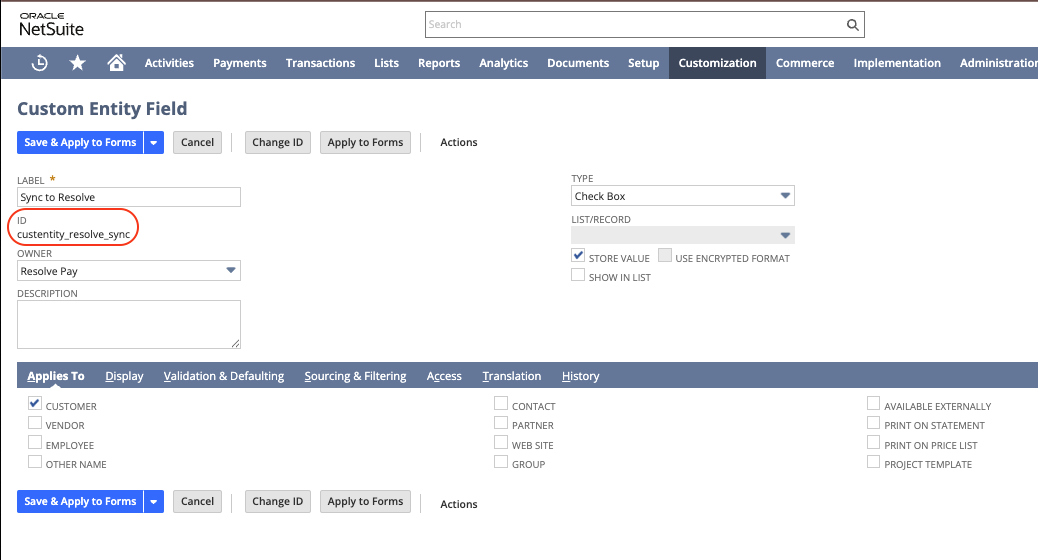The image size is (1038, 560).
Task: Click the bottom Cancel button
Action: point(197,502)
